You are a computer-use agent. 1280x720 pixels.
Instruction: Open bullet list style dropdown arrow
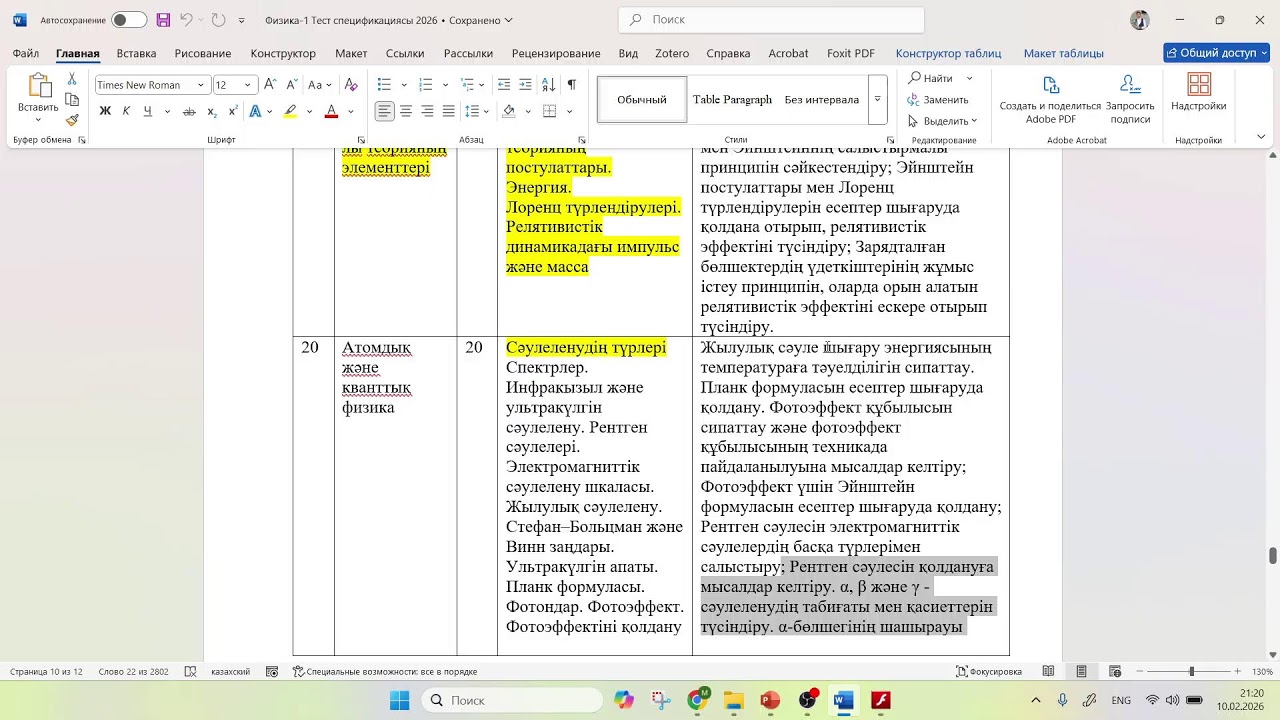[x=404, y=85]
